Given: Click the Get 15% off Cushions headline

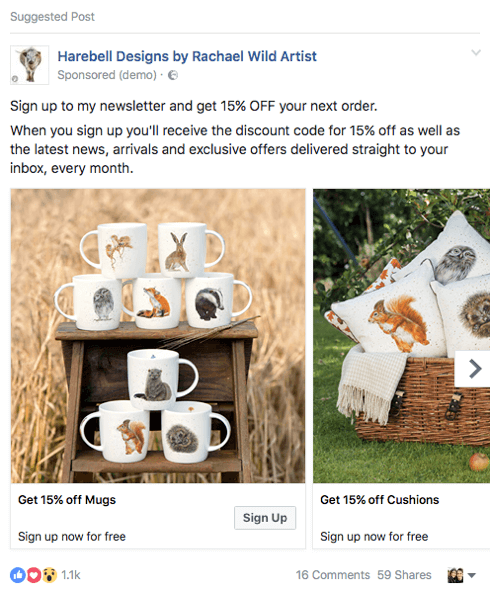Looking at the screenshot, I should pyautogui.click(x=380, y=500).
